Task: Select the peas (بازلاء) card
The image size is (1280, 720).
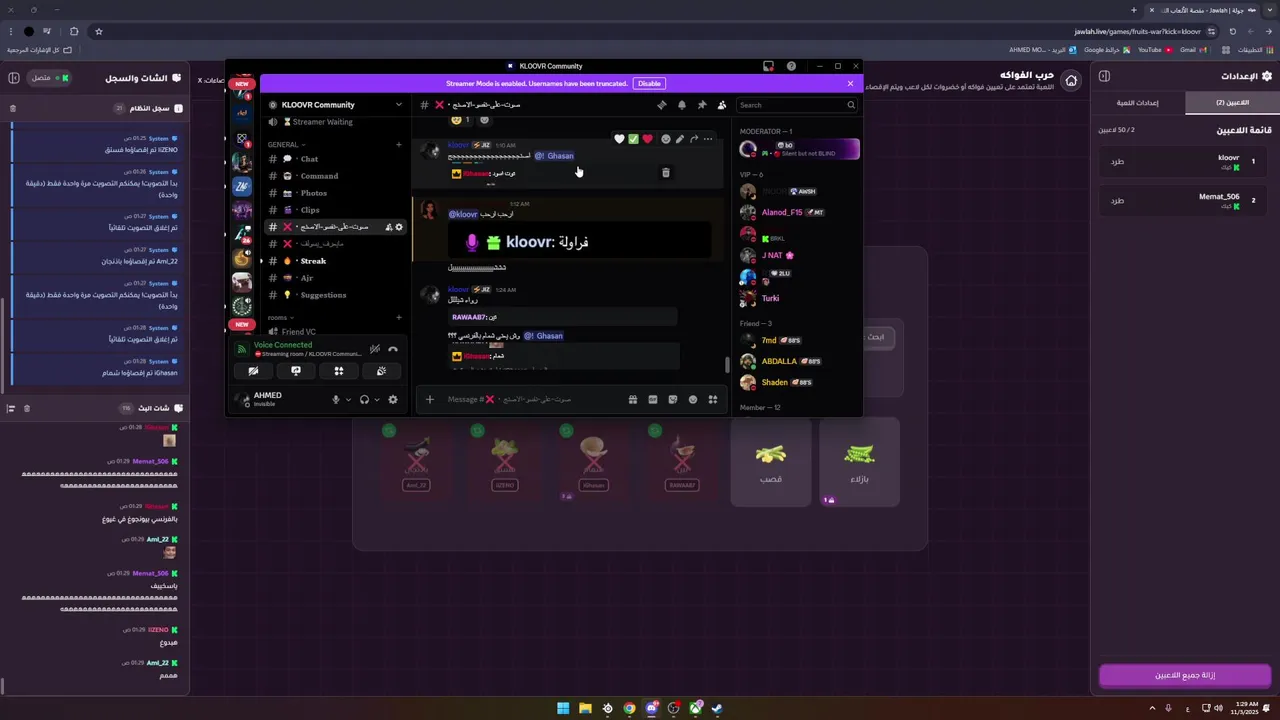Action: [x=859, y=462]
